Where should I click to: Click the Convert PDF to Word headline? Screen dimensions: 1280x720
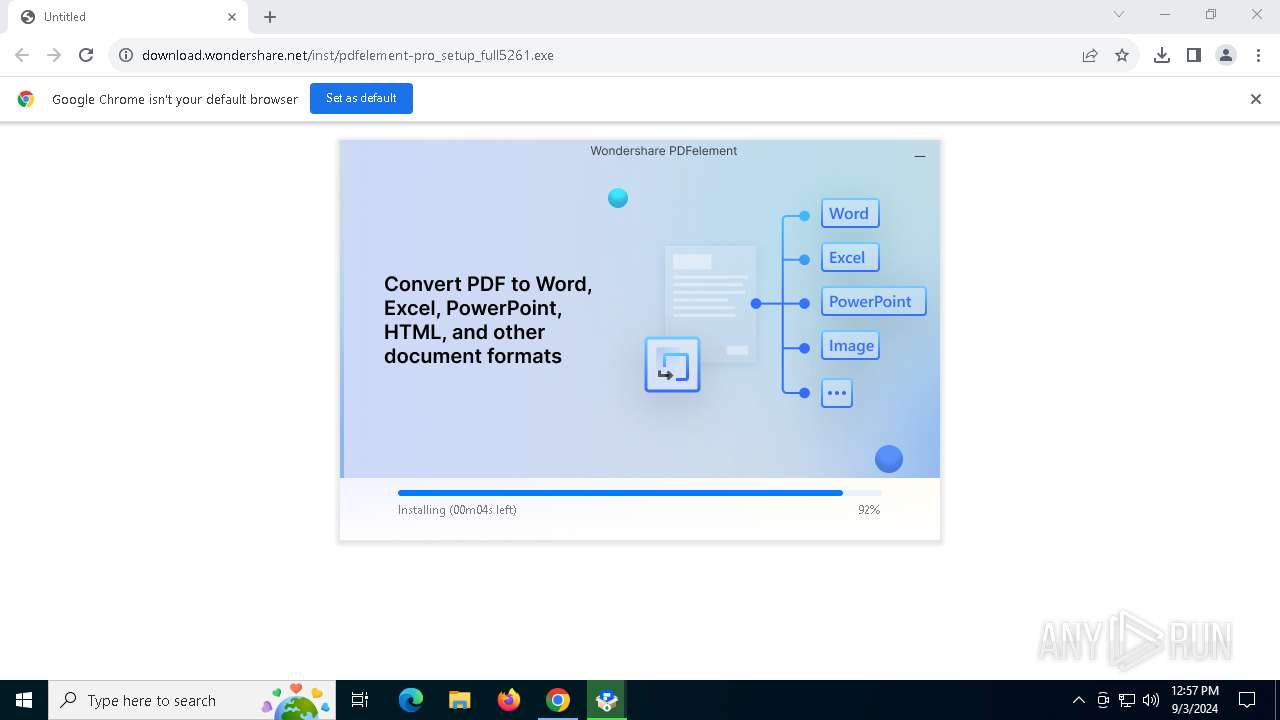click(x=488, y=320)
